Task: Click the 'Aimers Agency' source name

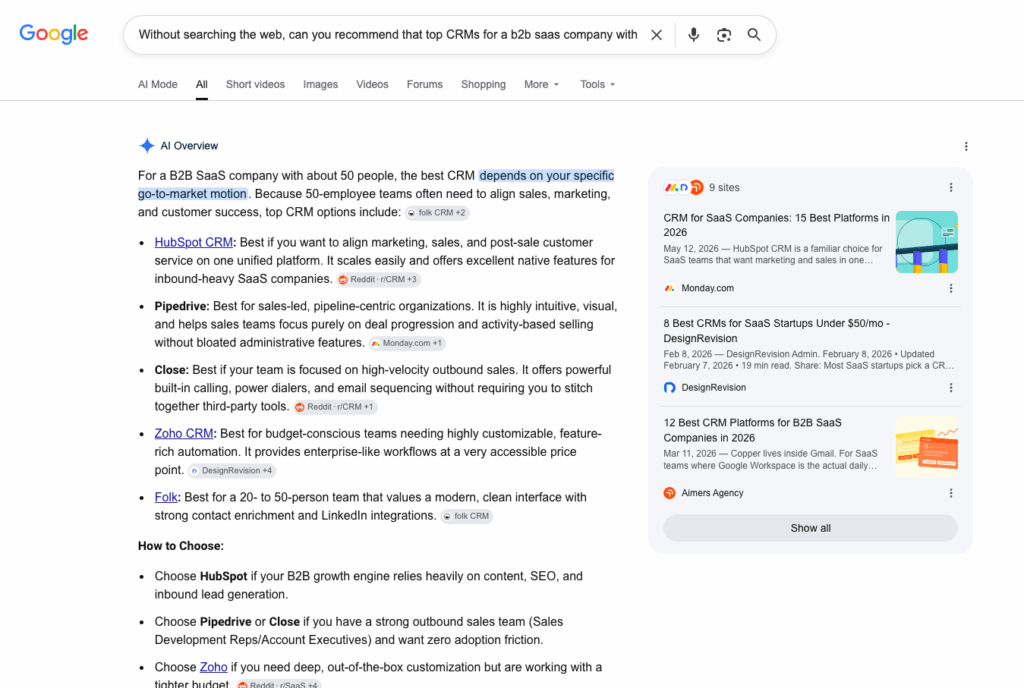Action: (712, 493)
